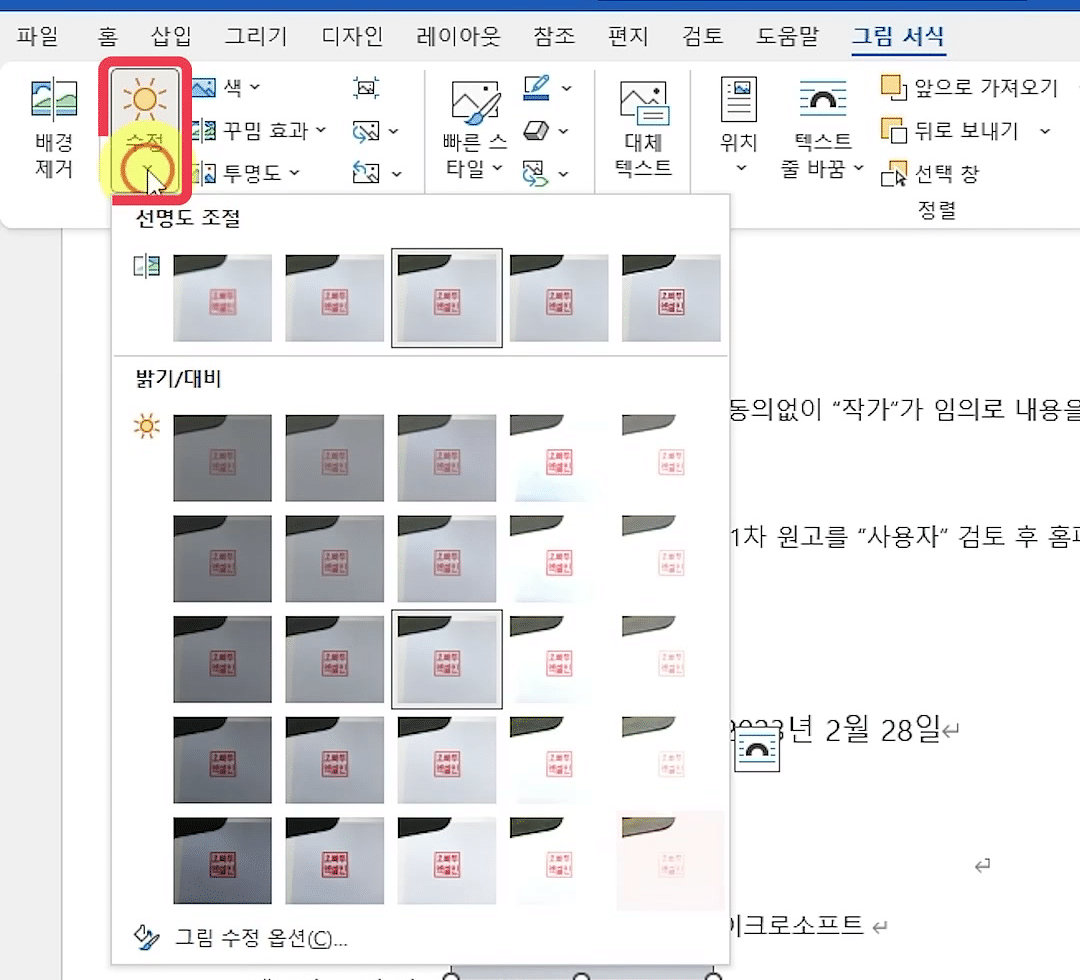Open the 위치 dropdown
1080x980 pixels.
coord(739,126)
